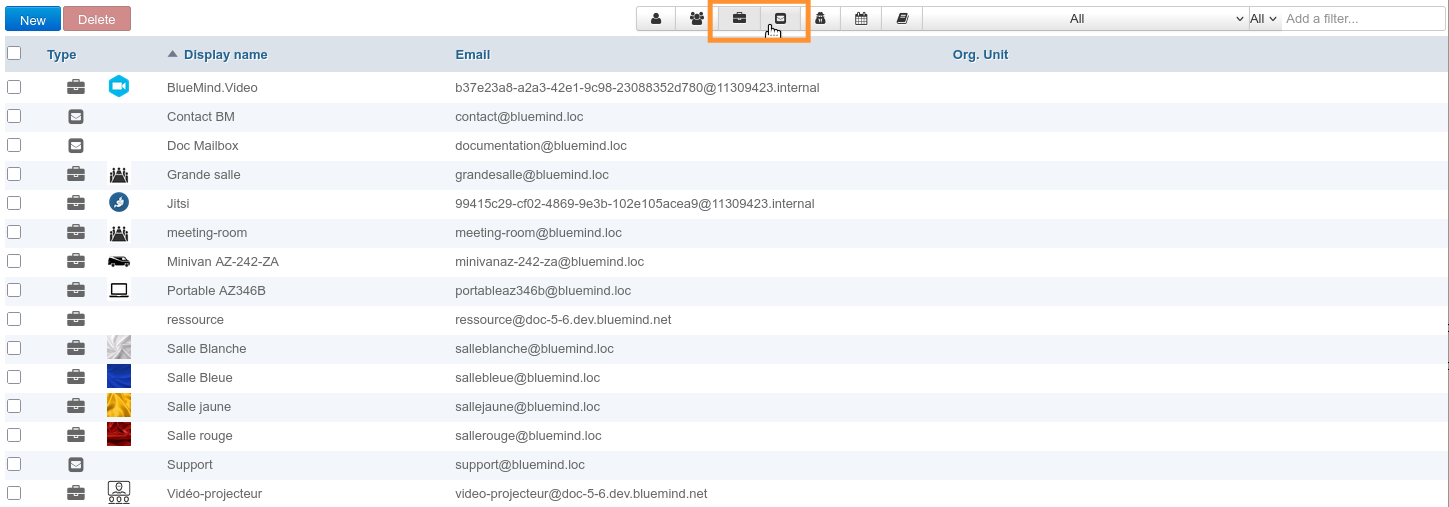Viewport: 1449px width, 507px height.
Task: Click the address books filter icon
Action: [902, 18]
